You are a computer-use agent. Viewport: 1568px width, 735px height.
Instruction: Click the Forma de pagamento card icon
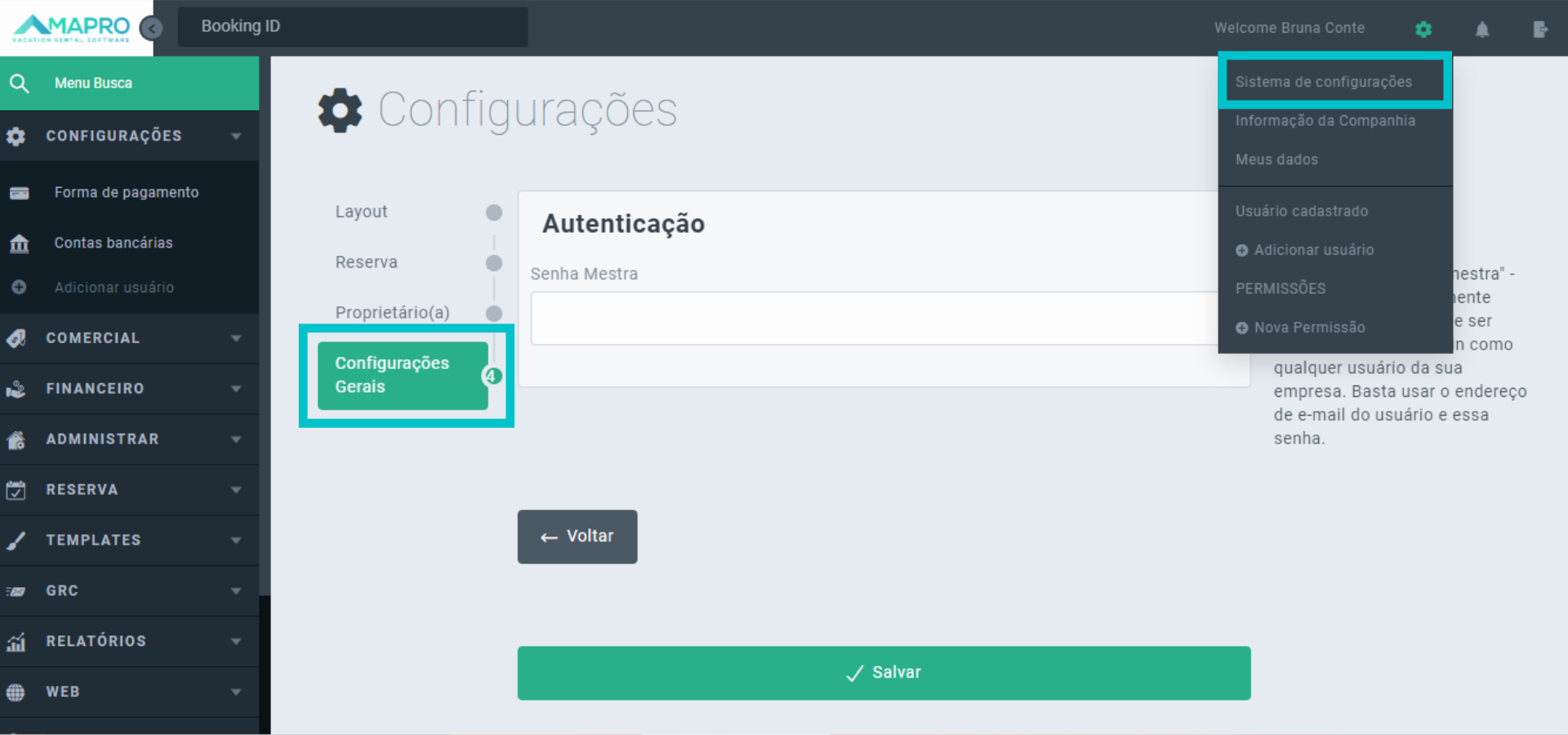click(x=20, y=194)
